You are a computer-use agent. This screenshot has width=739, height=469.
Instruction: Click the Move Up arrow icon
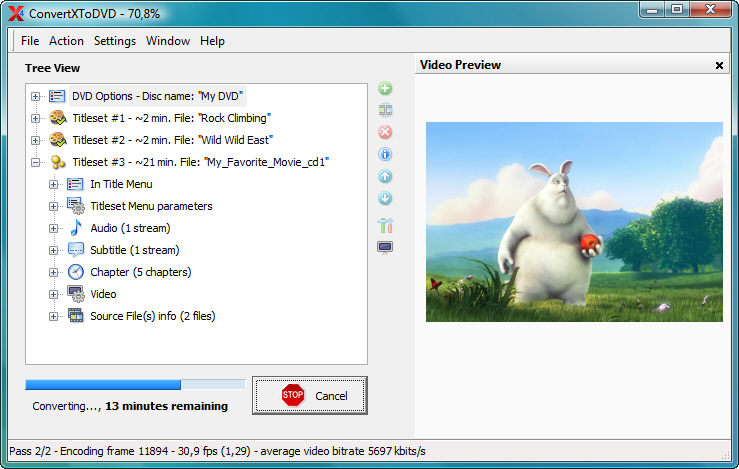tap(385, 176)
